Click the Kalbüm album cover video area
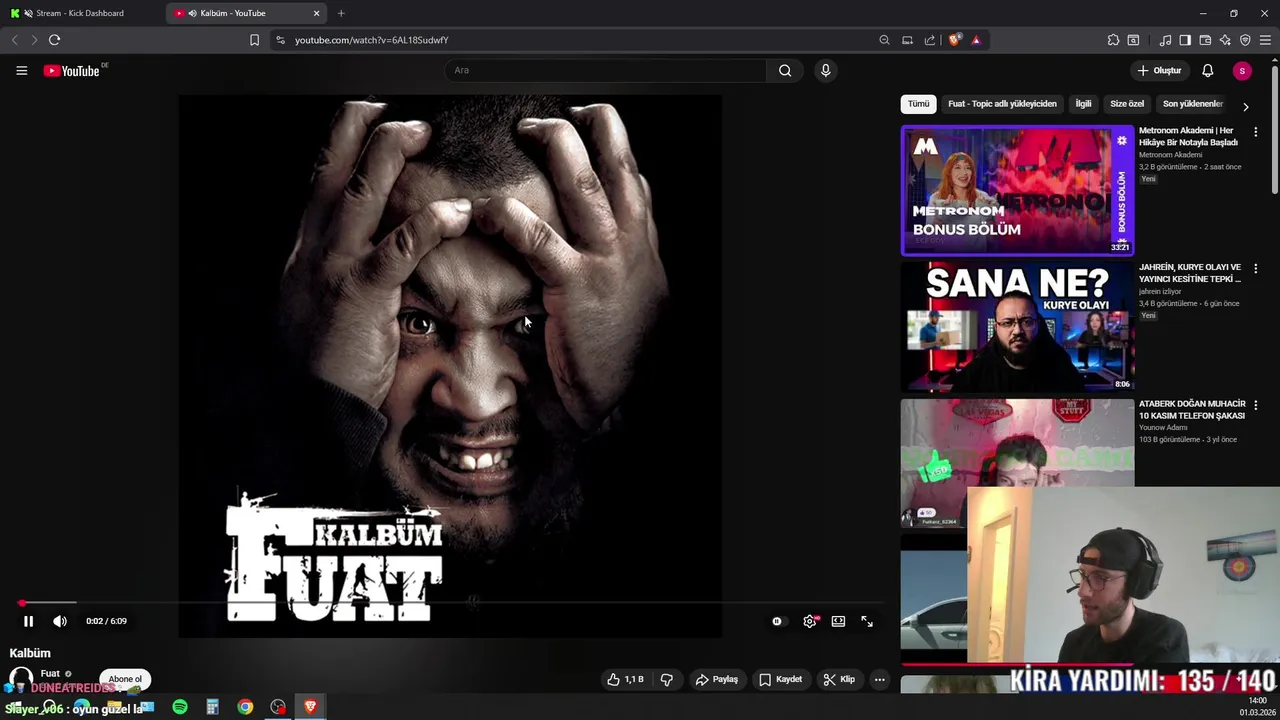Screen dimensions: 1280x720 coord(450,366)
